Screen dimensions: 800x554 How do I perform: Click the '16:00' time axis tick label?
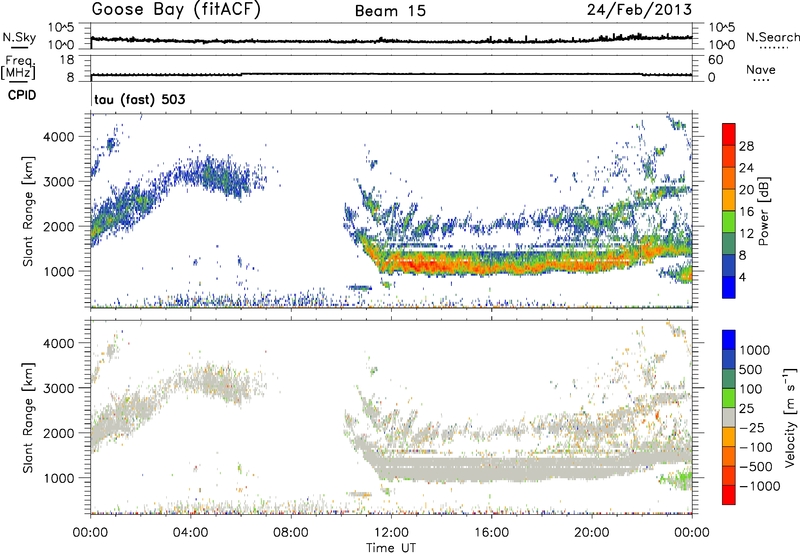pyautogui.click(x=491, y=533)
